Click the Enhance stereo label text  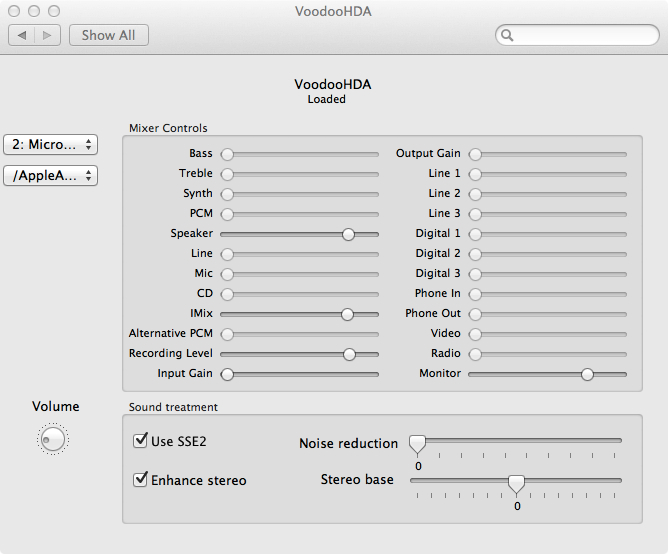coord(199,481)
